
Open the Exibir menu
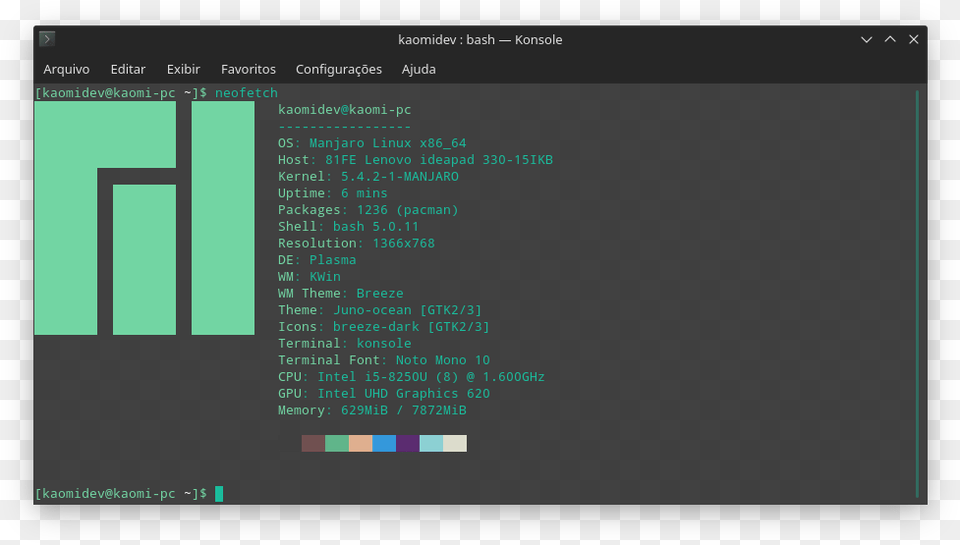coord(183,69)
